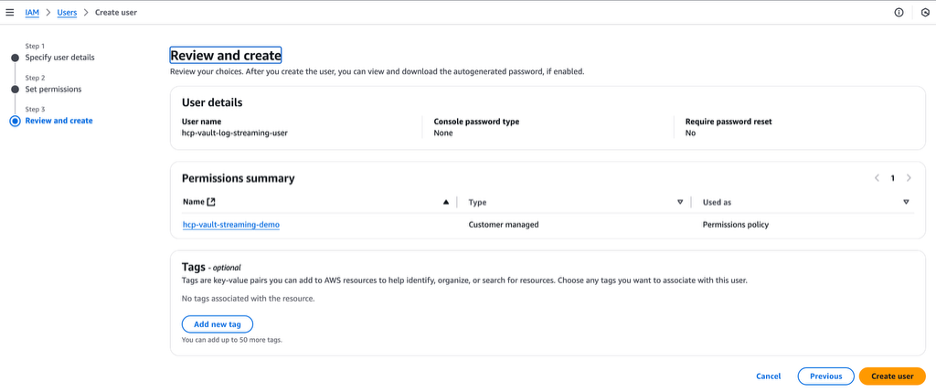Screen dimensions: 936x392
Task: Open the hamburger navigation menu
Action: coord(10,12)
